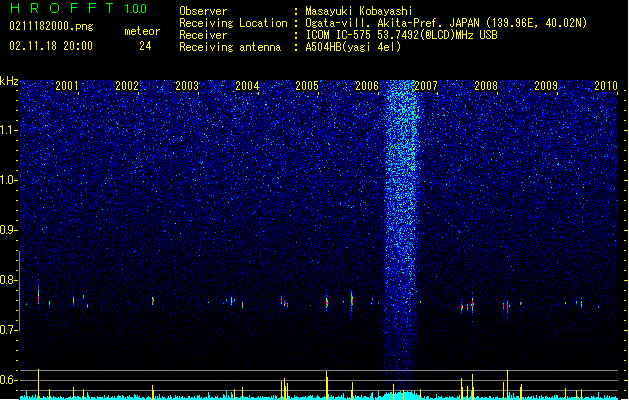
Task: Click the 0.9 kHz frequency label
Action: pyautogui.click(x=9, y=230)
